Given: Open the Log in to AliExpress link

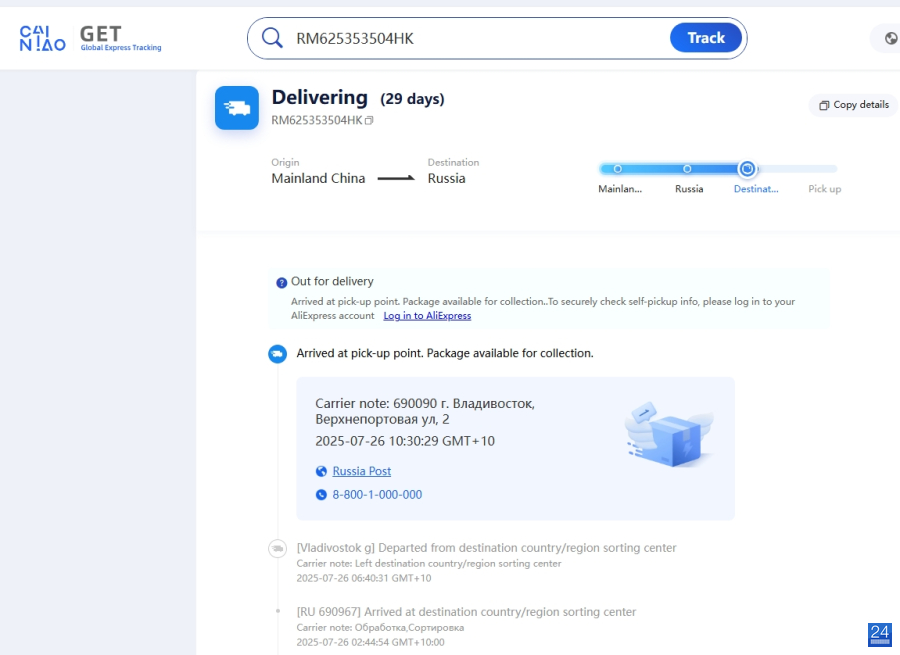Looking at the screenshot, I should (427, 316).
